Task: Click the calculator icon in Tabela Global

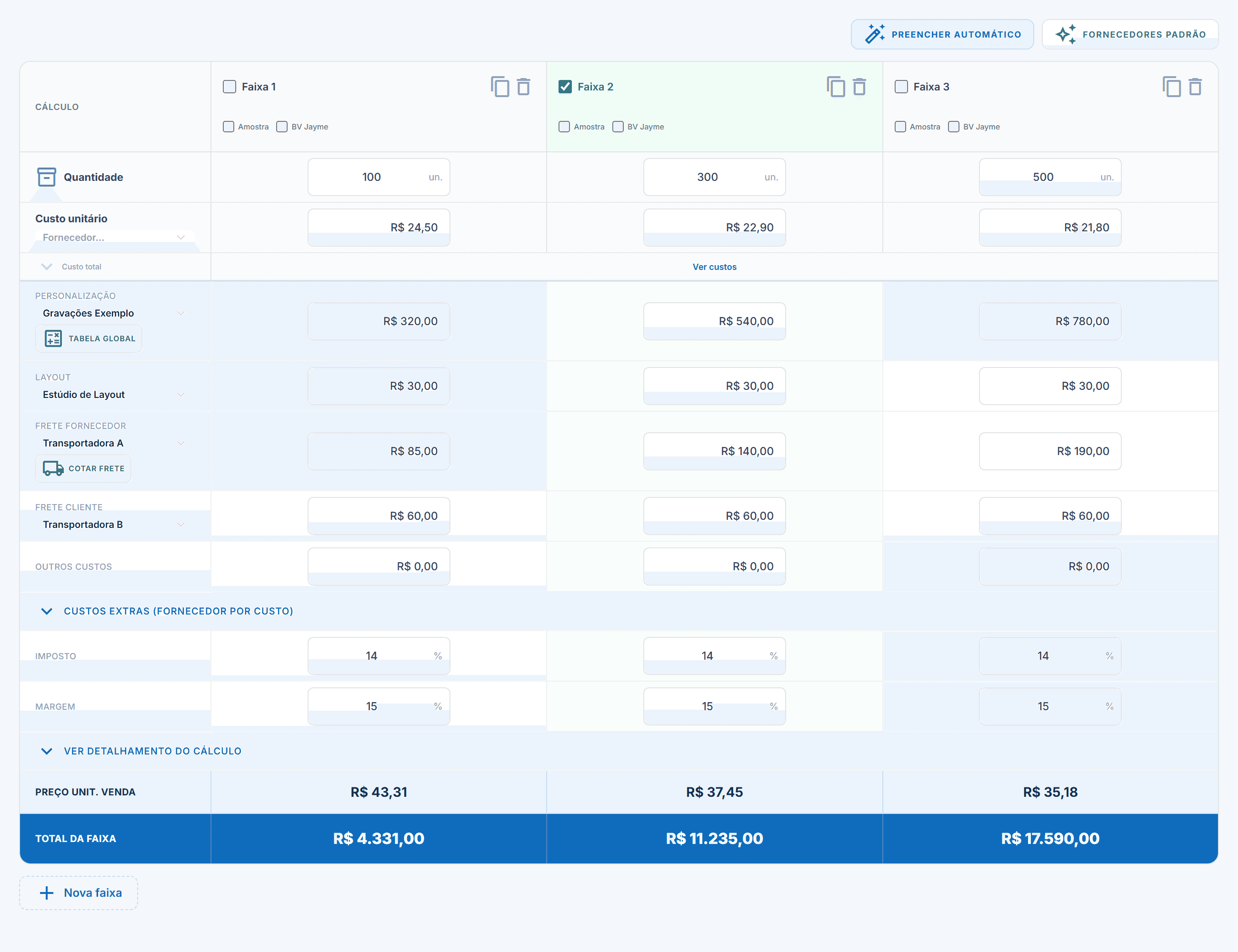Action: [x=53, y=338]
